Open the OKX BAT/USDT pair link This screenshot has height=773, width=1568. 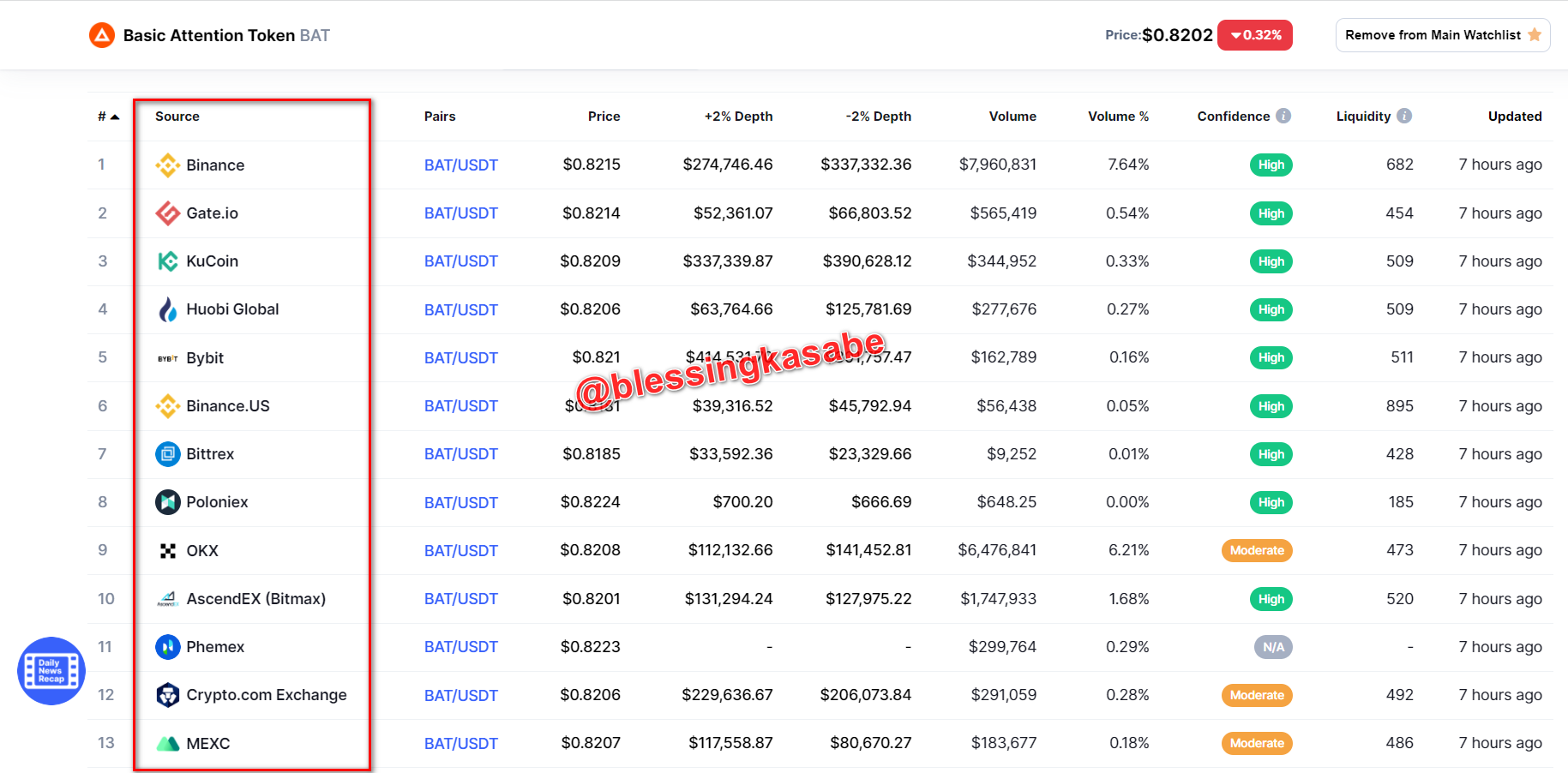point(461,551)
